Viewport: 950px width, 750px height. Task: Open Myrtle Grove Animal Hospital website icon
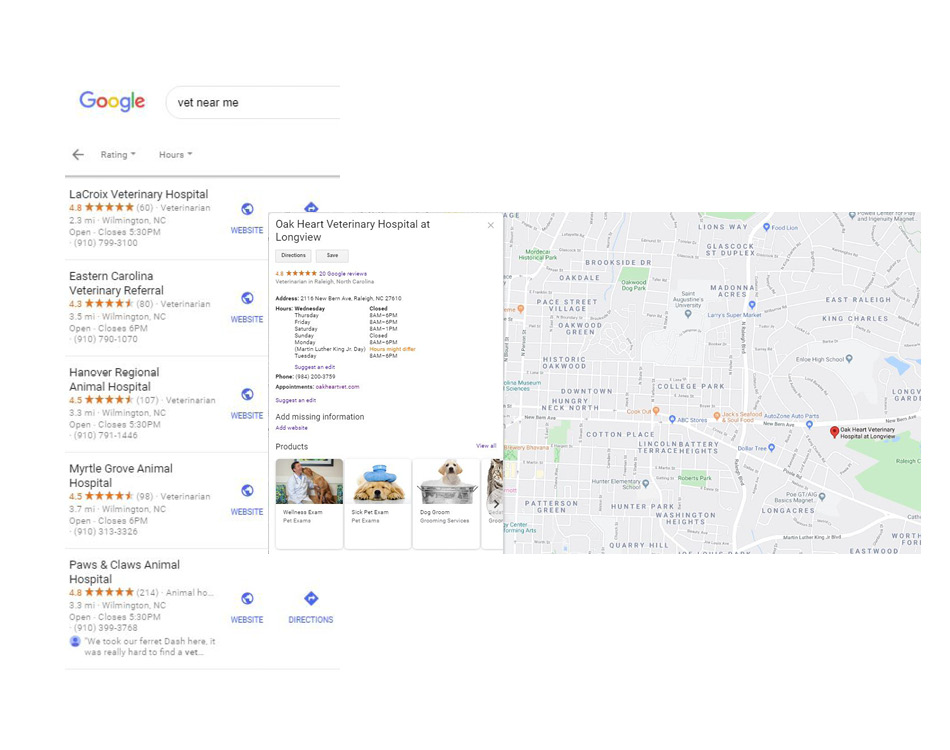[x=247, y=491]
